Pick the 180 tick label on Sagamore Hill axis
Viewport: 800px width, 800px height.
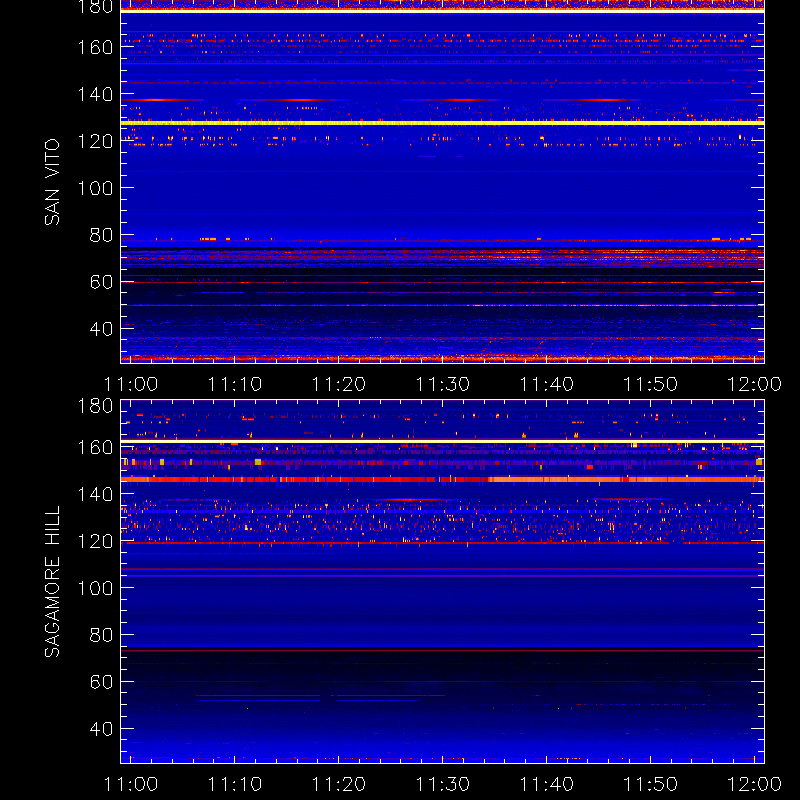95,406
